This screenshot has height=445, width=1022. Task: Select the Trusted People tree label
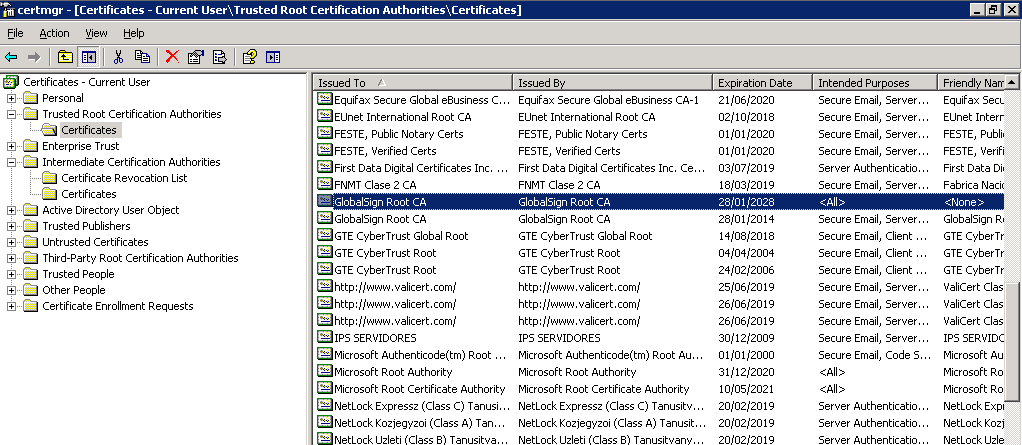[78, 274]
